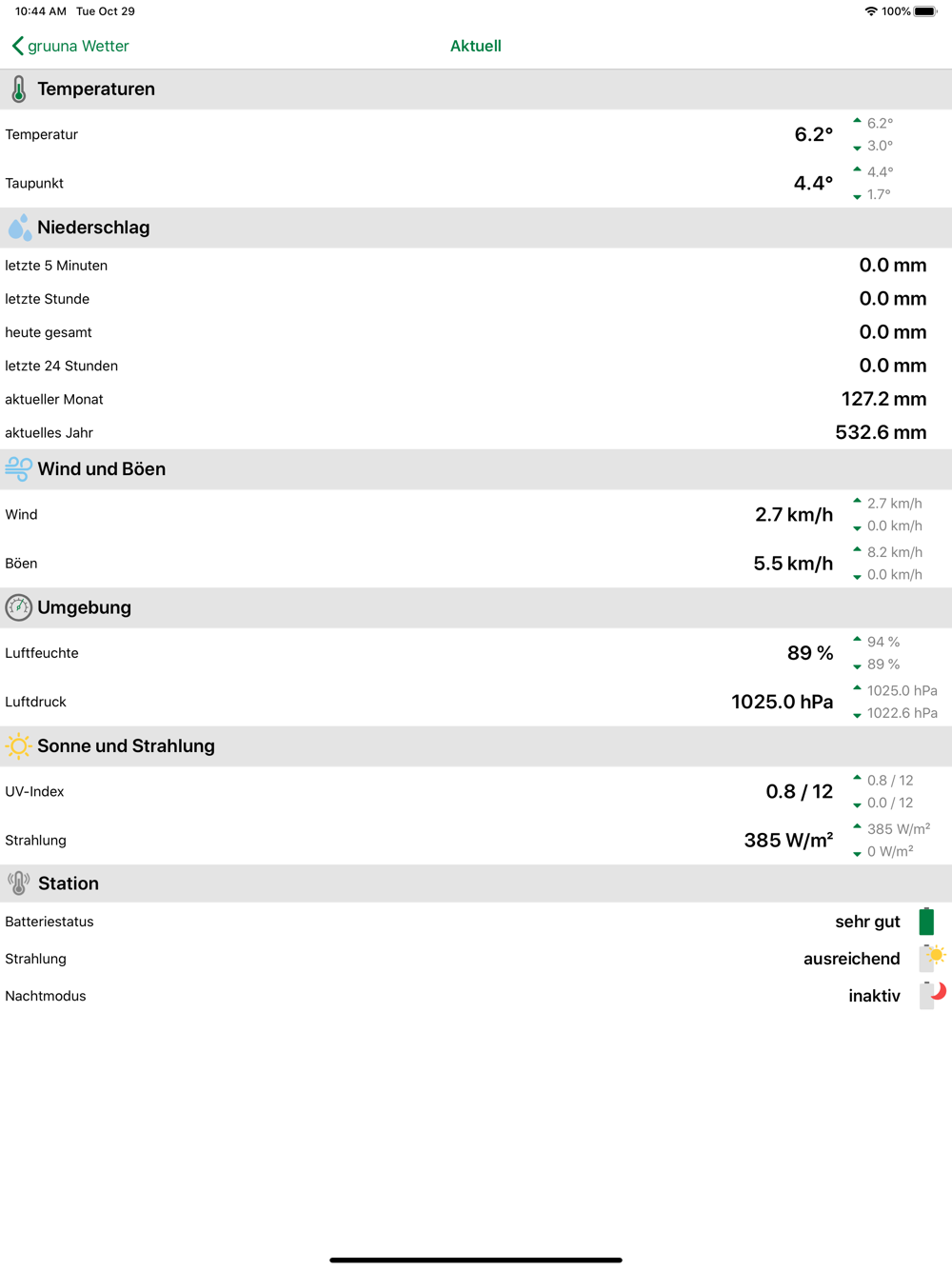Screen dimensions: 952x1270
Task: Tap the Luftfeuchte minimum down arrow
Action: 857,666
